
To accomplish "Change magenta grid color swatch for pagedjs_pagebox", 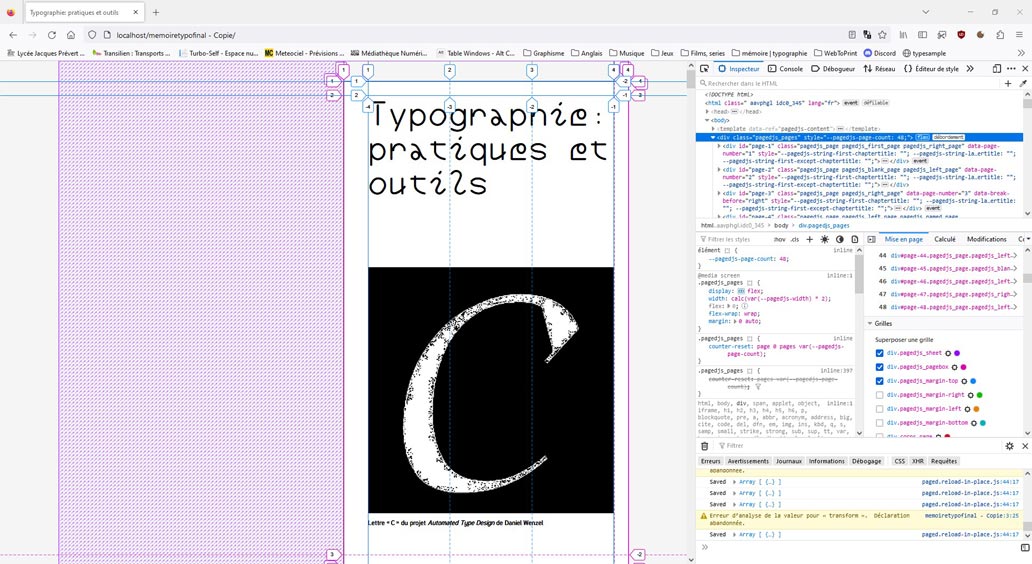I will point(964,367).
